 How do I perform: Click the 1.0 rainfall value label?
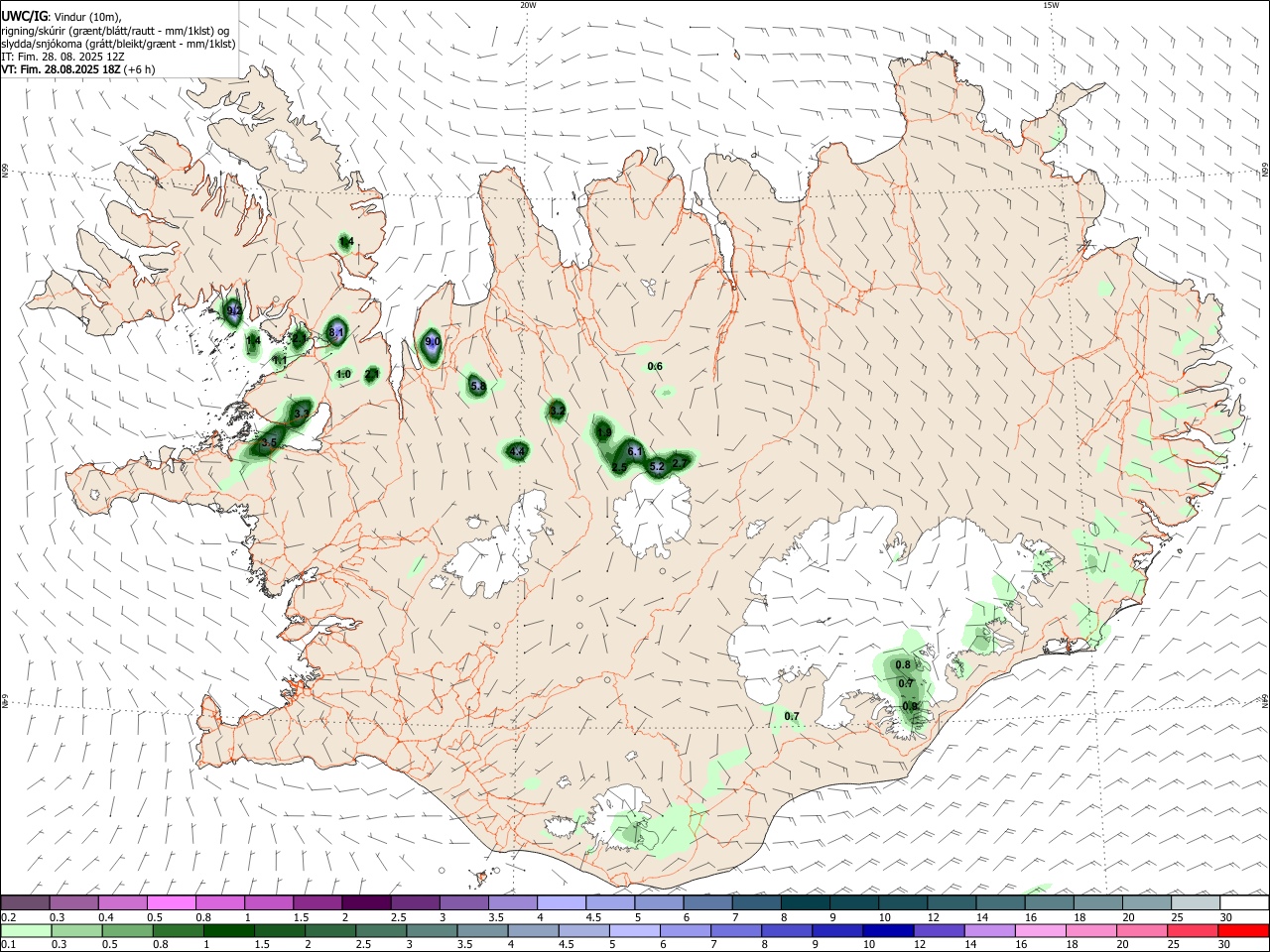[x=343, y=375]
